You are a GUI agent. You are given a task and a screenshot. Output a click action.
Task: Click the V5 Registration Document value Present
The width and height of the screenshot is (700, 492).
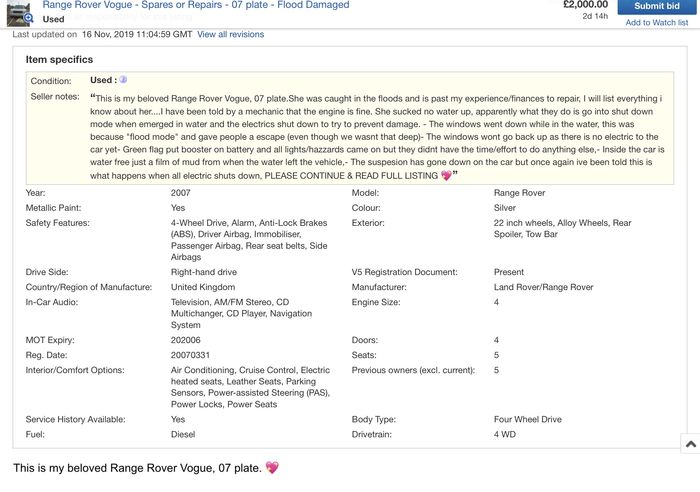coord(508,272)
